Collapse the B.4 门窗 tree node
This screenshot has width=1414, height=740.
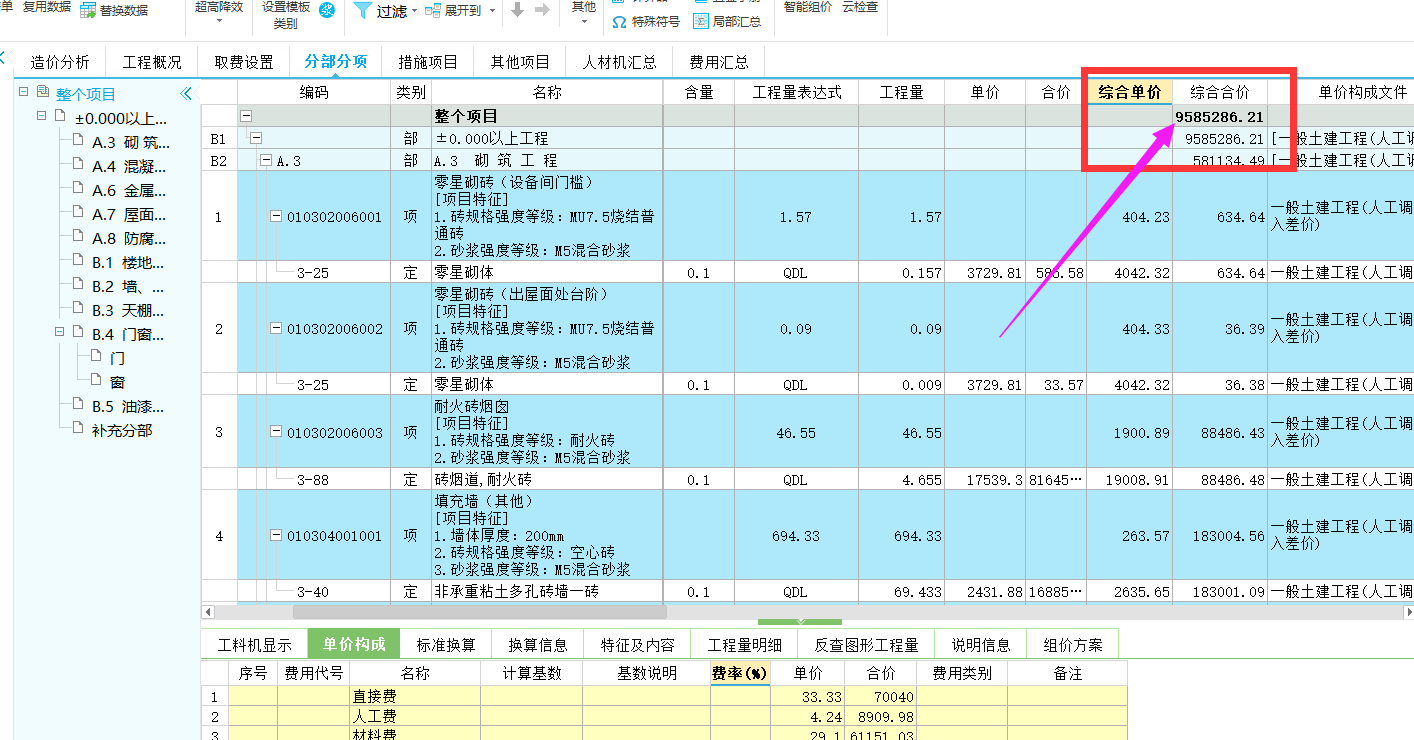[60, 332]
